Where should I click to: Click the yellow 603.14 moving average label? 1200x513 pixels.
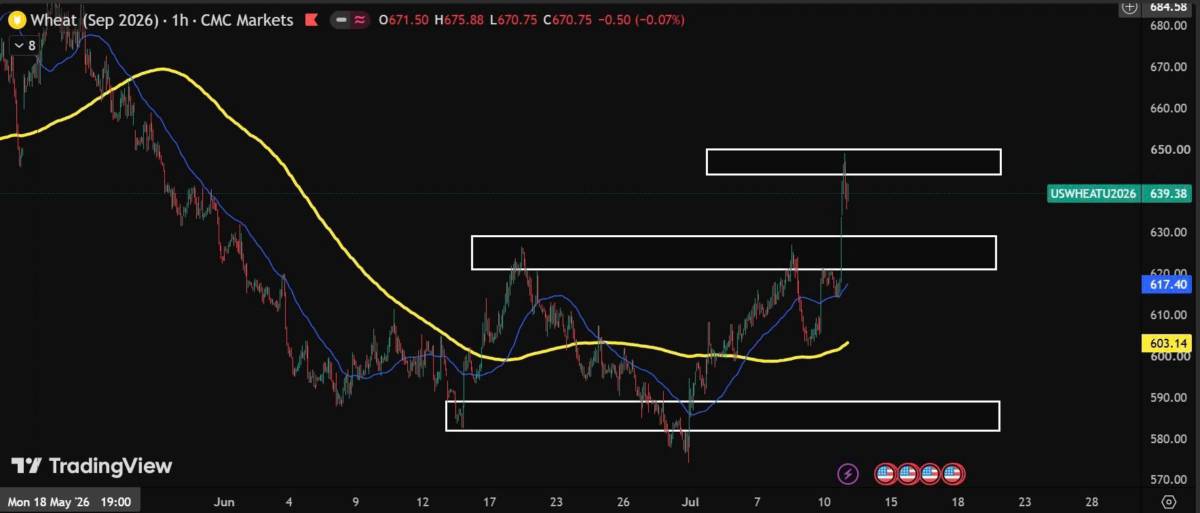1167,343
